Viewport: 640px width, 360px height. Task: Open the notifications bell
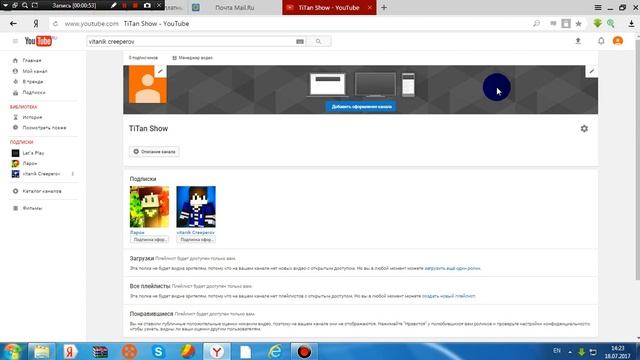(x=601, y=41)
